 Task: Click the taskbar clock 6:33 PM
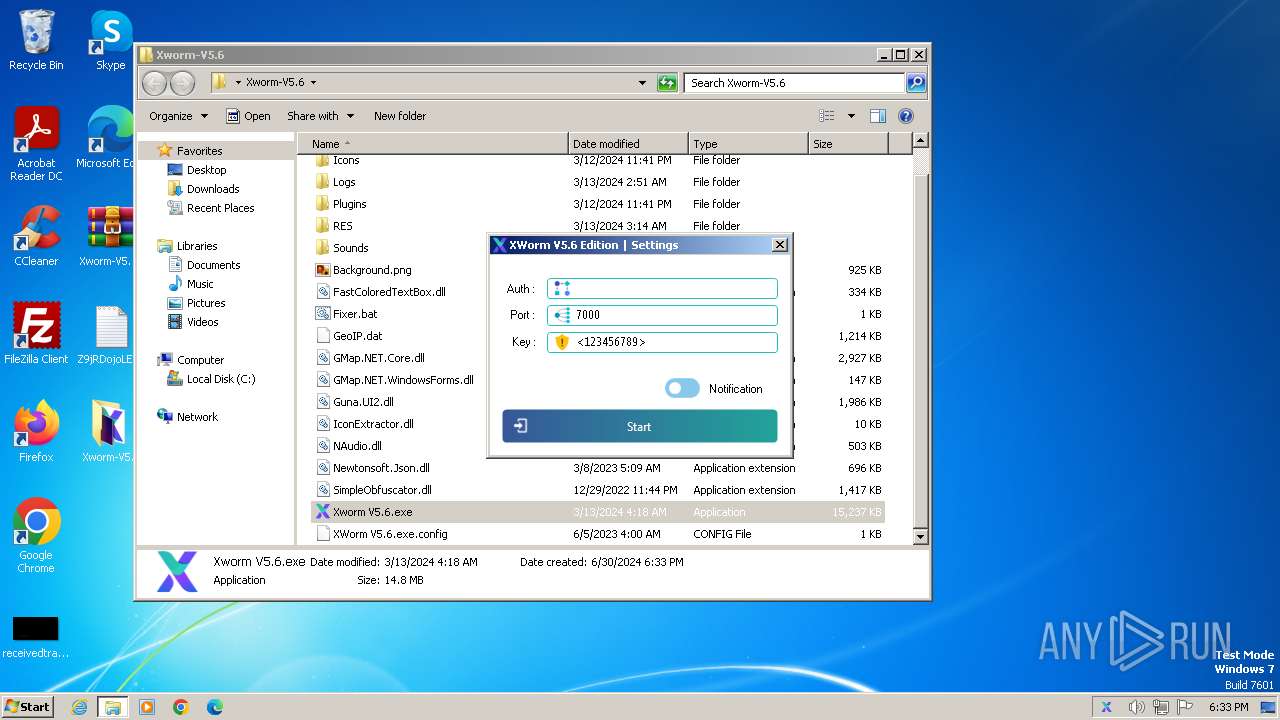pyautogui.click(x=1228, y=707)
